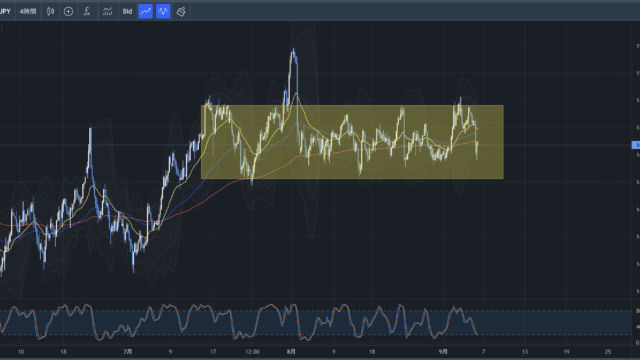Switch the Bid price setting

point(127,11)
